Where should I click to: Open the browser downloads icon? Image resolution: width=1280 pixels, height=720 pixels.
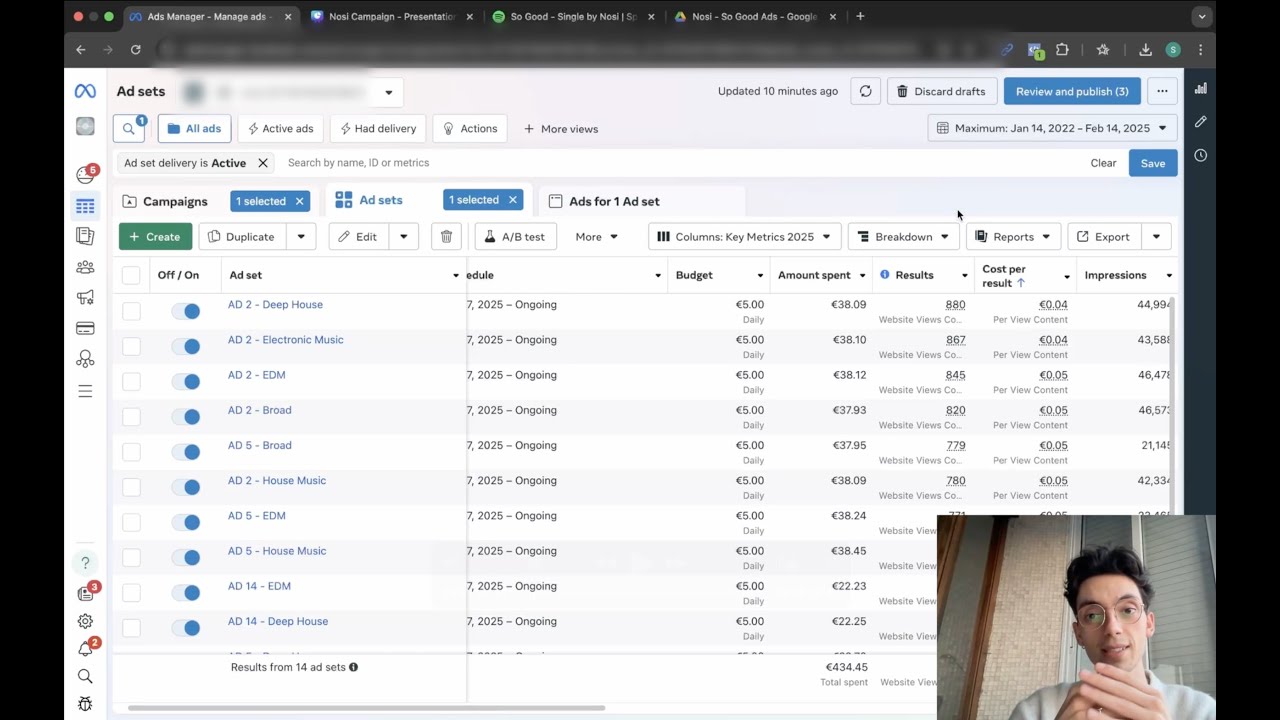(1145, 49)
